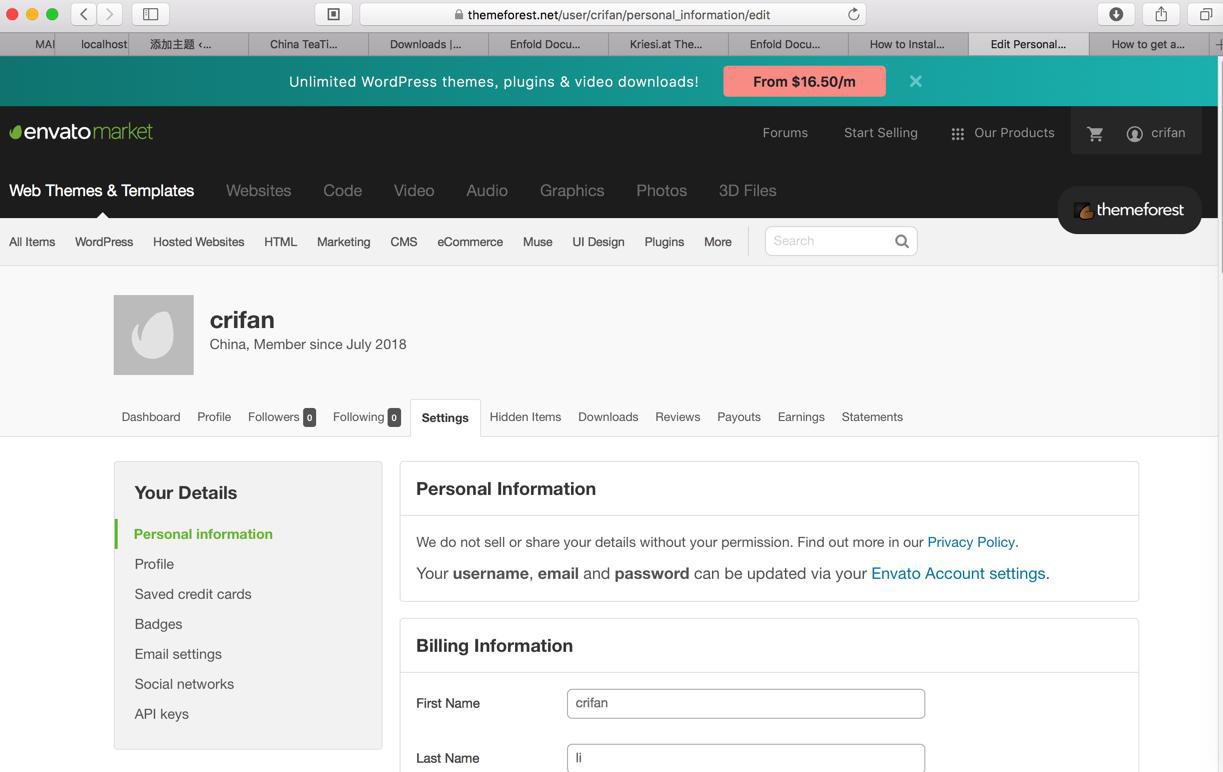This screenshot has width=1223, height=772.
Task: Open Badges settings
Action: click(158, 624)
